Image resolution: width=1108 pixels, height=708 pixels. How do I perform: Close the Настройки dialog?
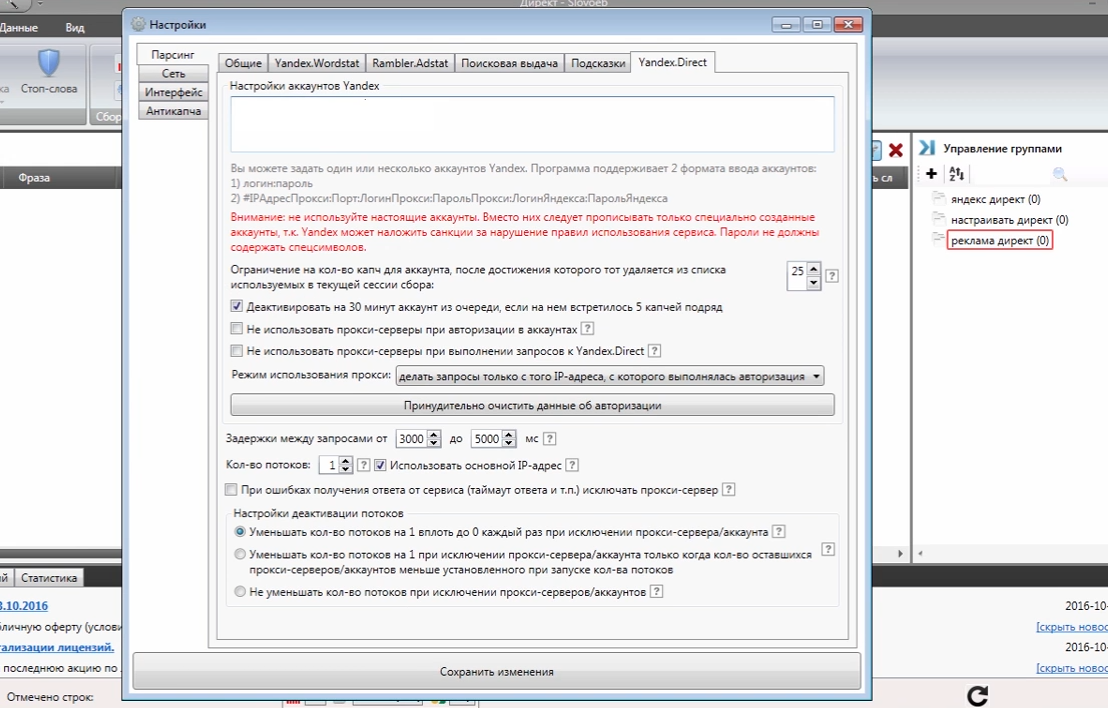click(x=848, y=25)
